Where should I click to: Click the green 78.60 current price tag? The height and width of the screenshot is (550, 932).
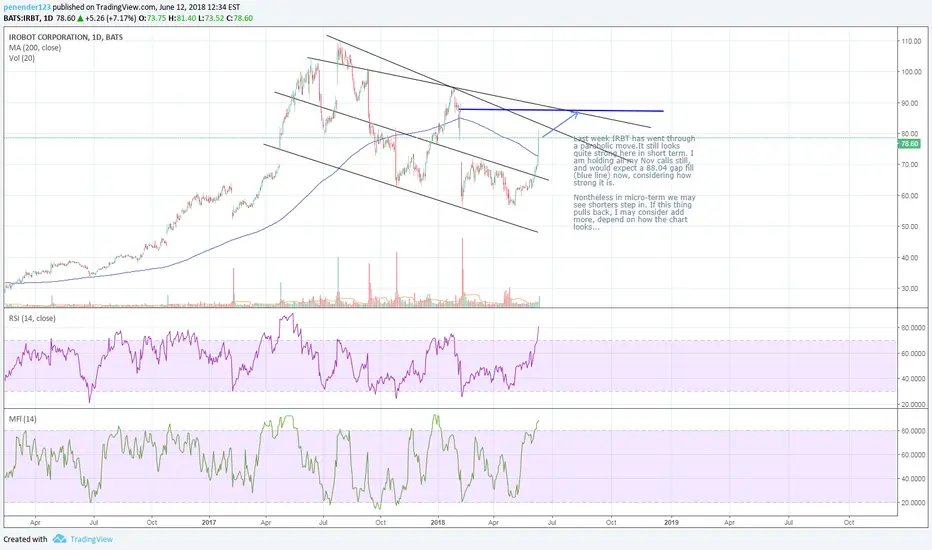click(909, 144)
